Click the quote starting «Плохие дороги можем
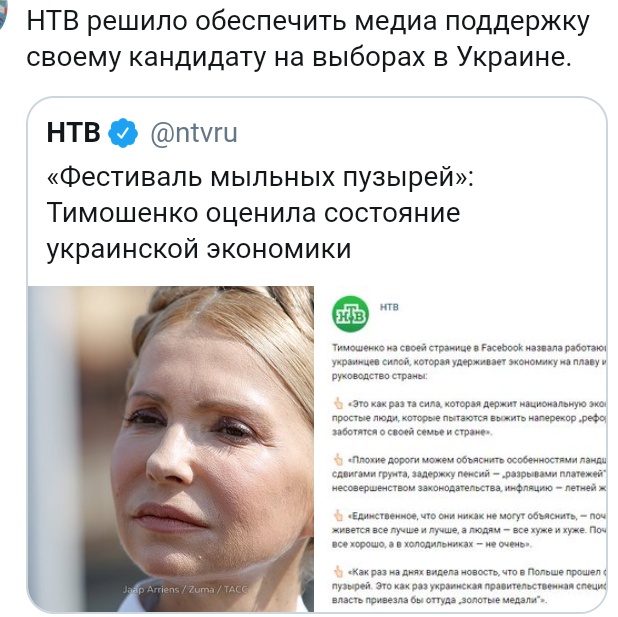 pyautogui.click(x=469, y=474)
